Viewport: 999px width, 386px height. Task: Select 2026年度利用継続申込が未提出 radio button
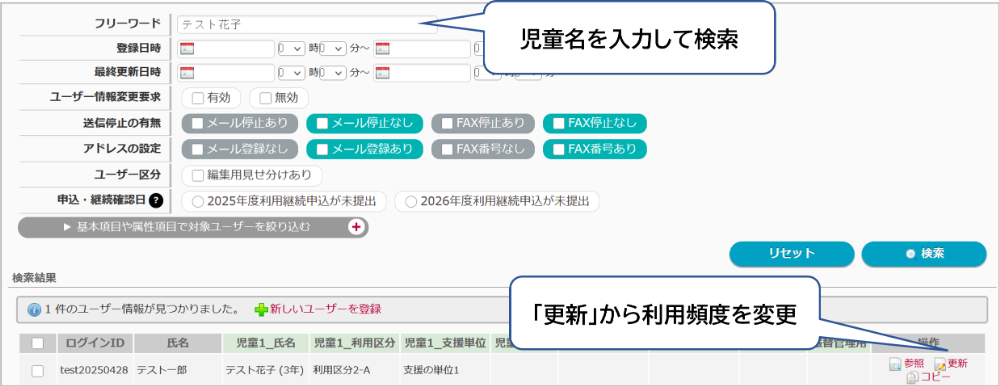click(x=411, y=201)
